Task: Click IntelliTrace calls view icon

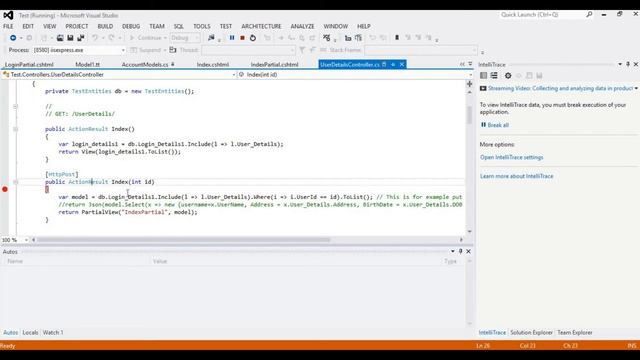Action: (x=494, y=76)
